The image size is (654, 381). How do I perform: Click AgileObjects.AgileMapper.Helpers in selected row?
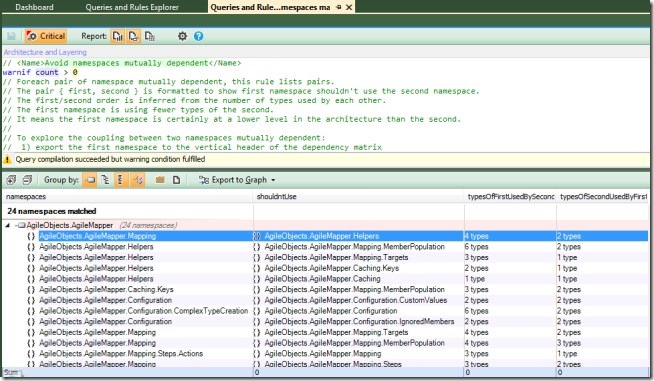point(322,236)
